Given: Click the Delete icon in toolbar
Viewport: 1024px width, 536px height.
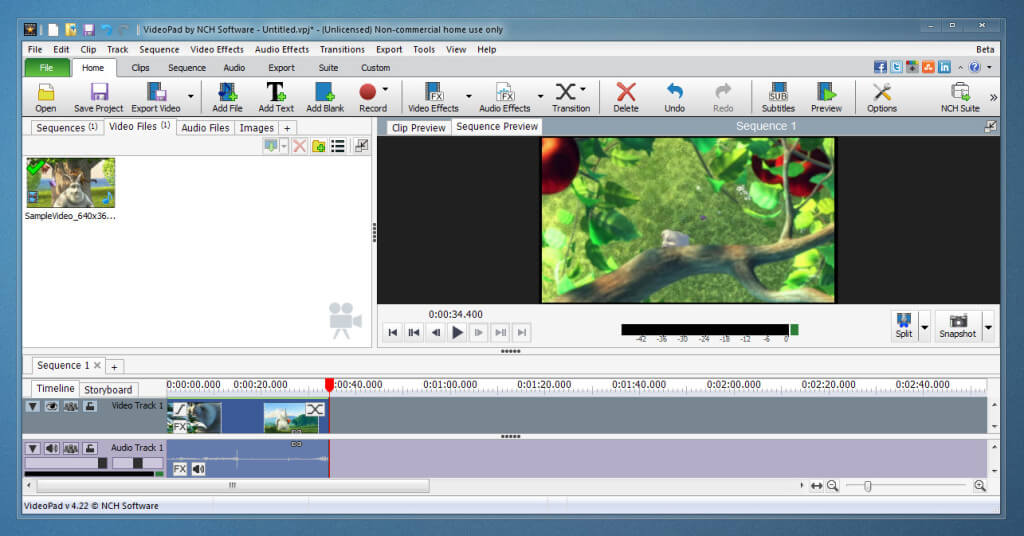Looking at the screenshot, I should tap(626, 93).
